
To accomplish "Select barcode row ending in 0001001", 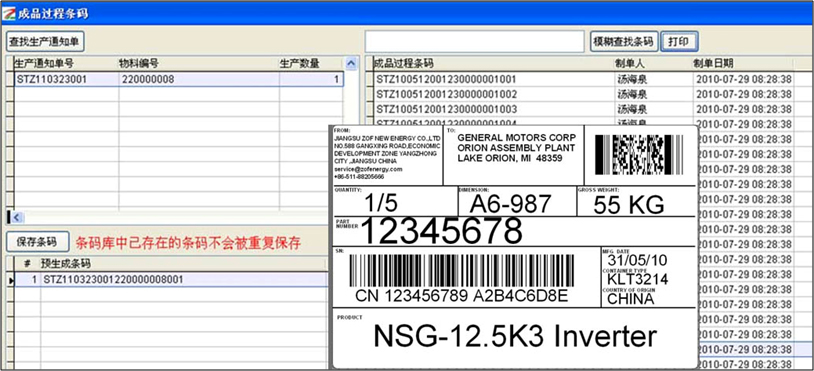I will pyautogui.click(x=584, y=79).
